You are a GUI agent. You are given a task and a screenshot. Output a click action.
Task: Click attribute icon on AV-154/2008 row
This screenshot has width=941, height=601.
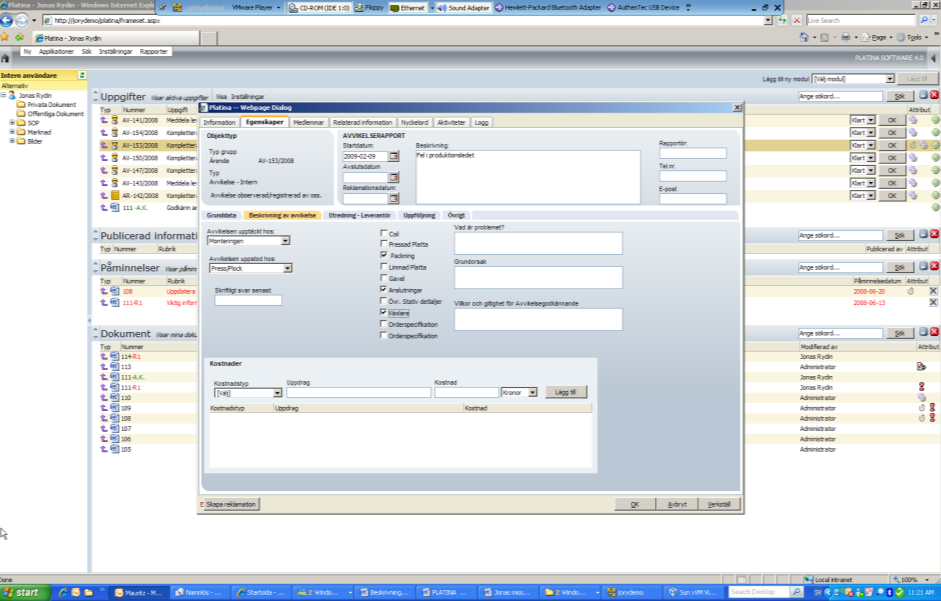point(913,133)
